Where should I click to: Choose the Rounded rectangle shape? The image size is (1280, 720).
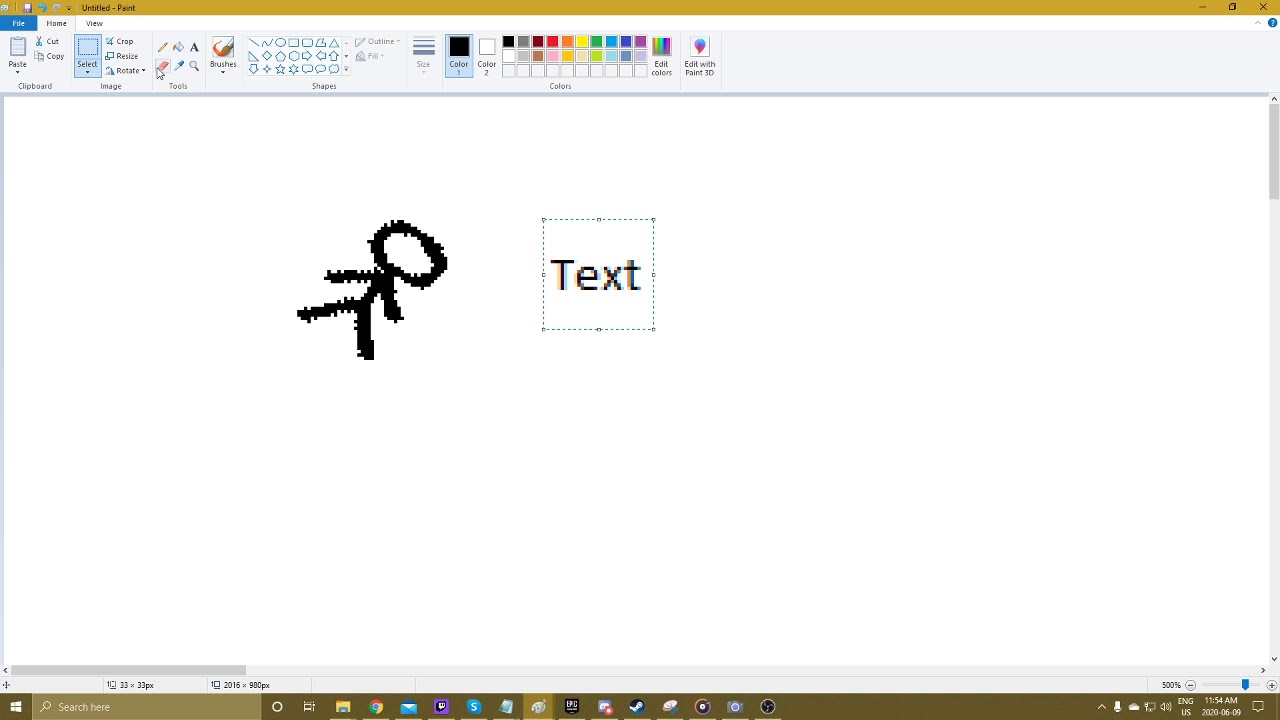tap(307, 43)
